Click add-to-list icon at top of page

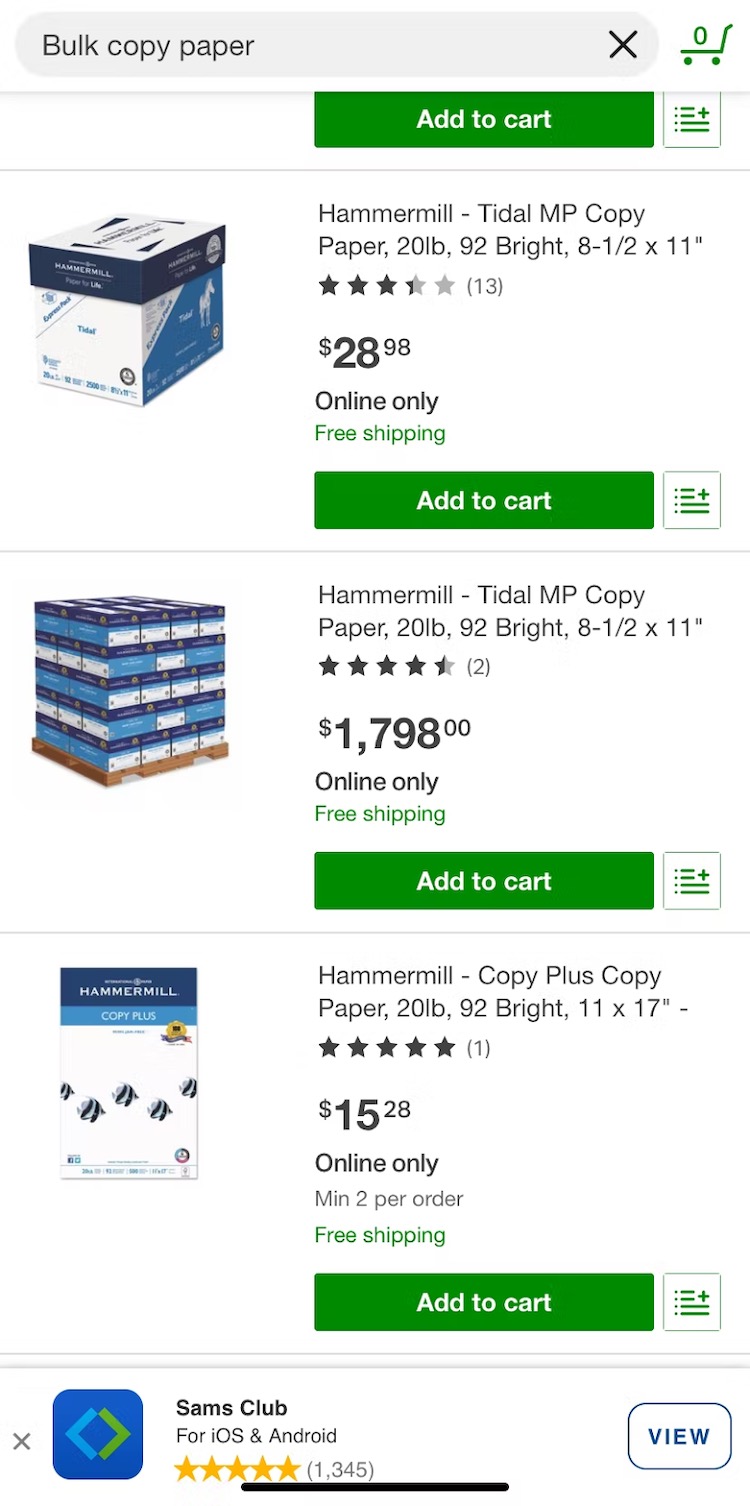tap(692, 119)
